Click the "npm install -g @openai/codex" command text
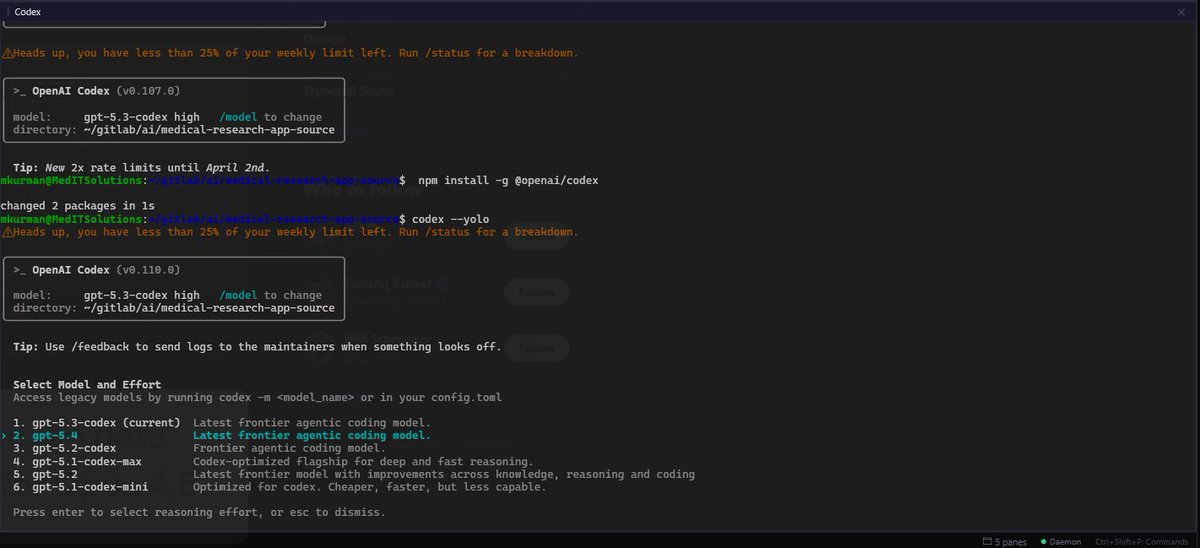The image size is (1200, 548). pyautogui.click(x=509, y=180)
